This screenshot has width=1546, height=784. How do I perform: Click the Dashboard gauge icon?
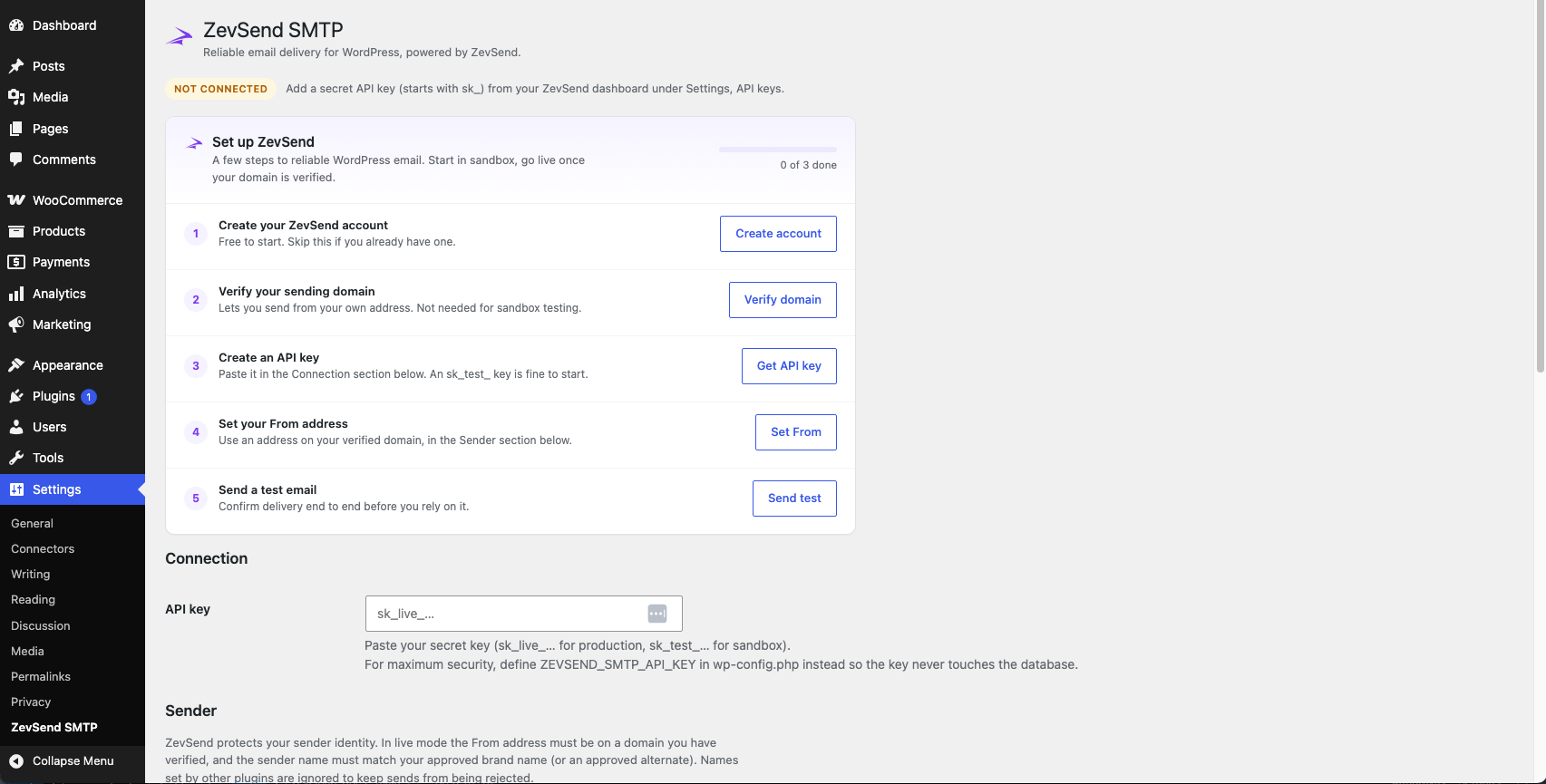[16, 25]
